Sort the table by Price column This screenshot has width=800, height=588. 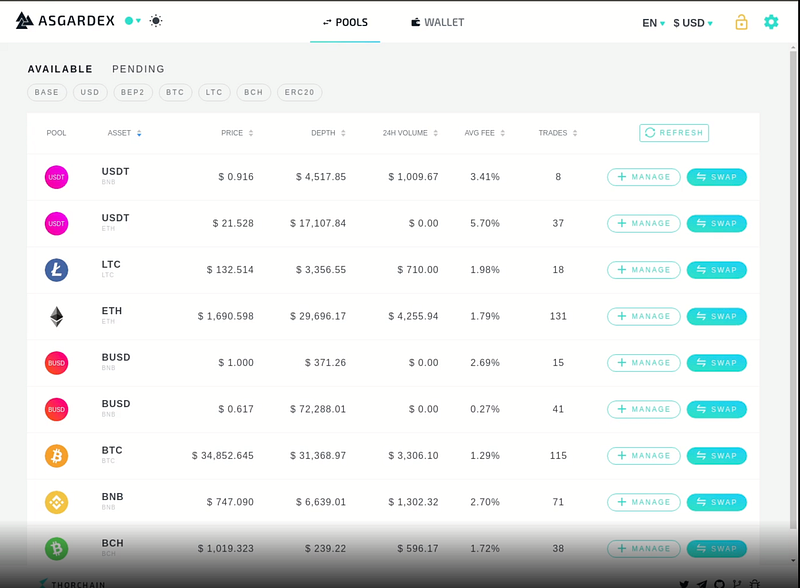pyautogui.click(x=237, y=133)
